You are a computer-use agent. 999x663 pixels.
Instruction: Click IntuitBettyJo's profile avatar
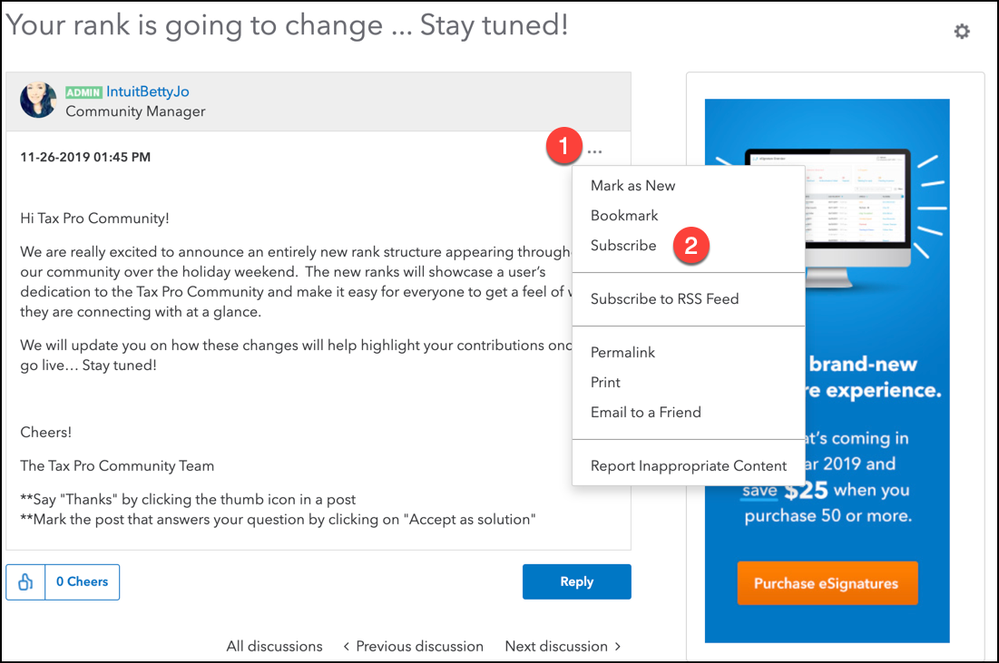tap(38, 100)
